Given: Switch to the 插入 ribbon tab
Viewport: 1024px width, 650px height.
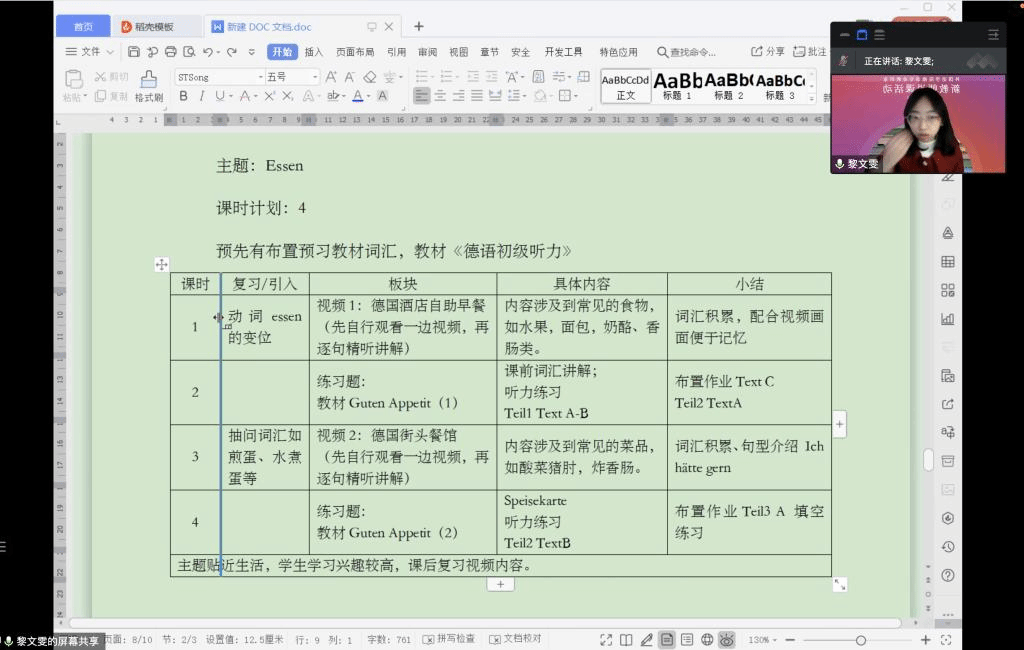Looking at the screenshot, I should pyautogui.click(x=314, y=52).
